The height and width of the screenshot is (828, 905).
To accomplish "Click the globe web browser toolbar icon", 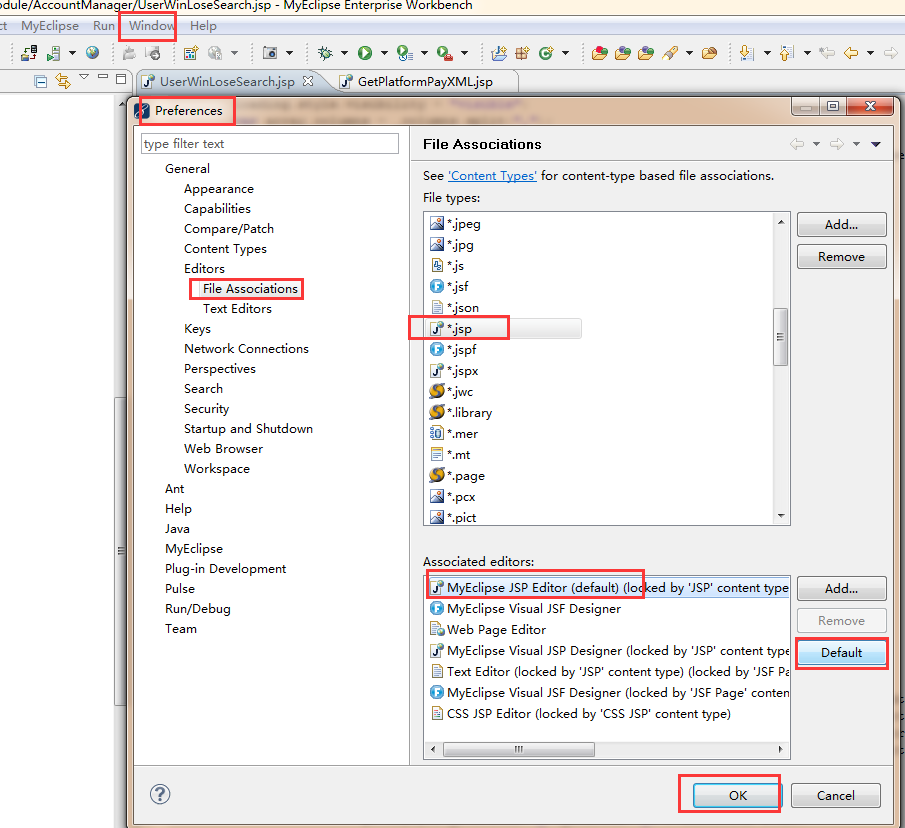I will tap(92, 53).
